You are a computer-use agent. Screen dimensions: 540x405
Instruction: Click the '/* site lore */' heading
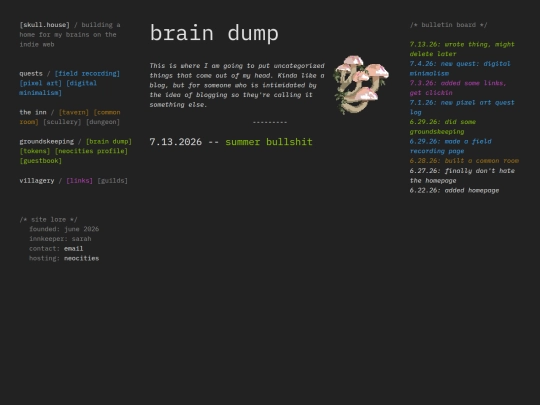pos(49,219)
